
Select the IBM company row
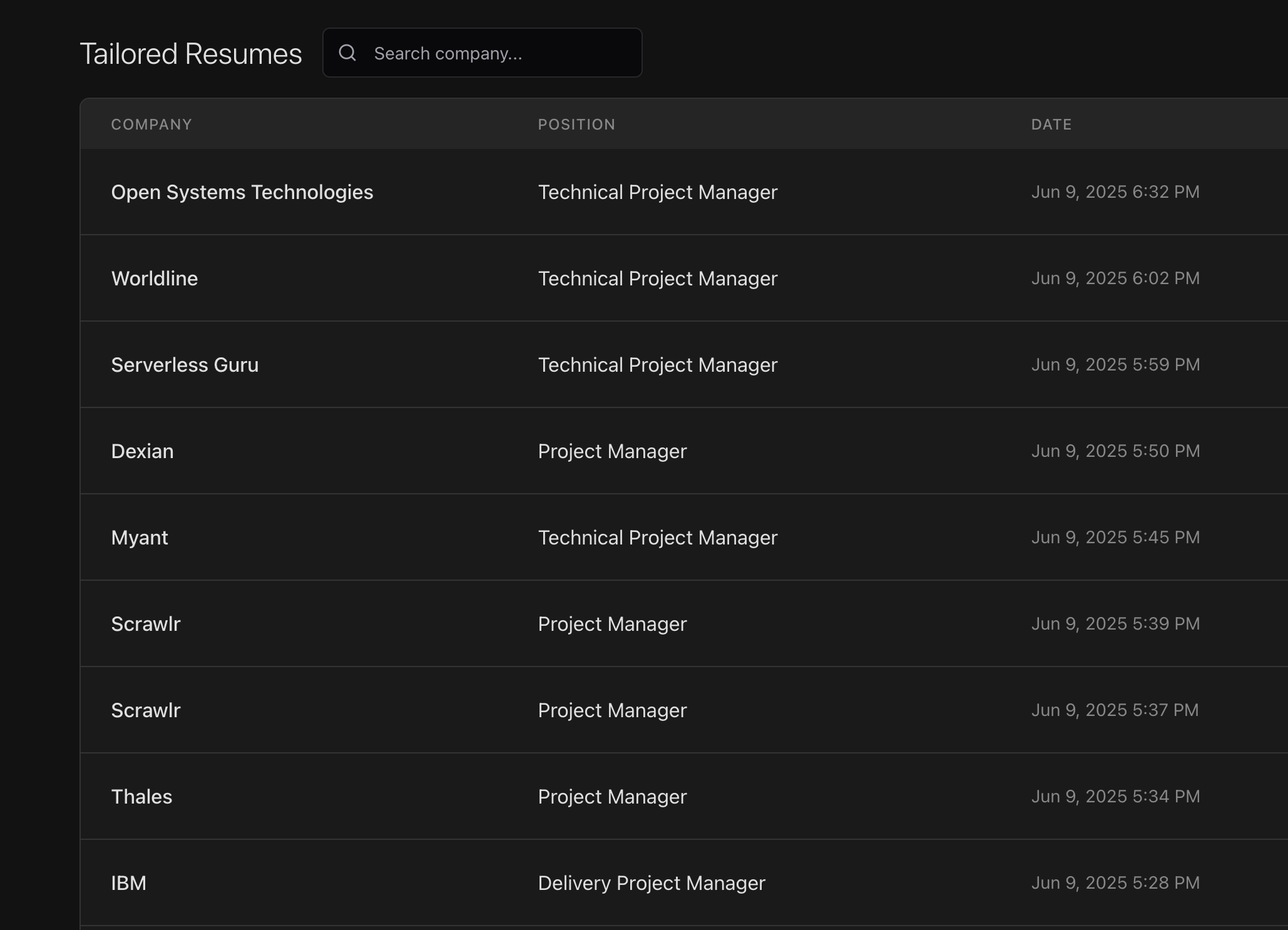(x=684, y=882)
